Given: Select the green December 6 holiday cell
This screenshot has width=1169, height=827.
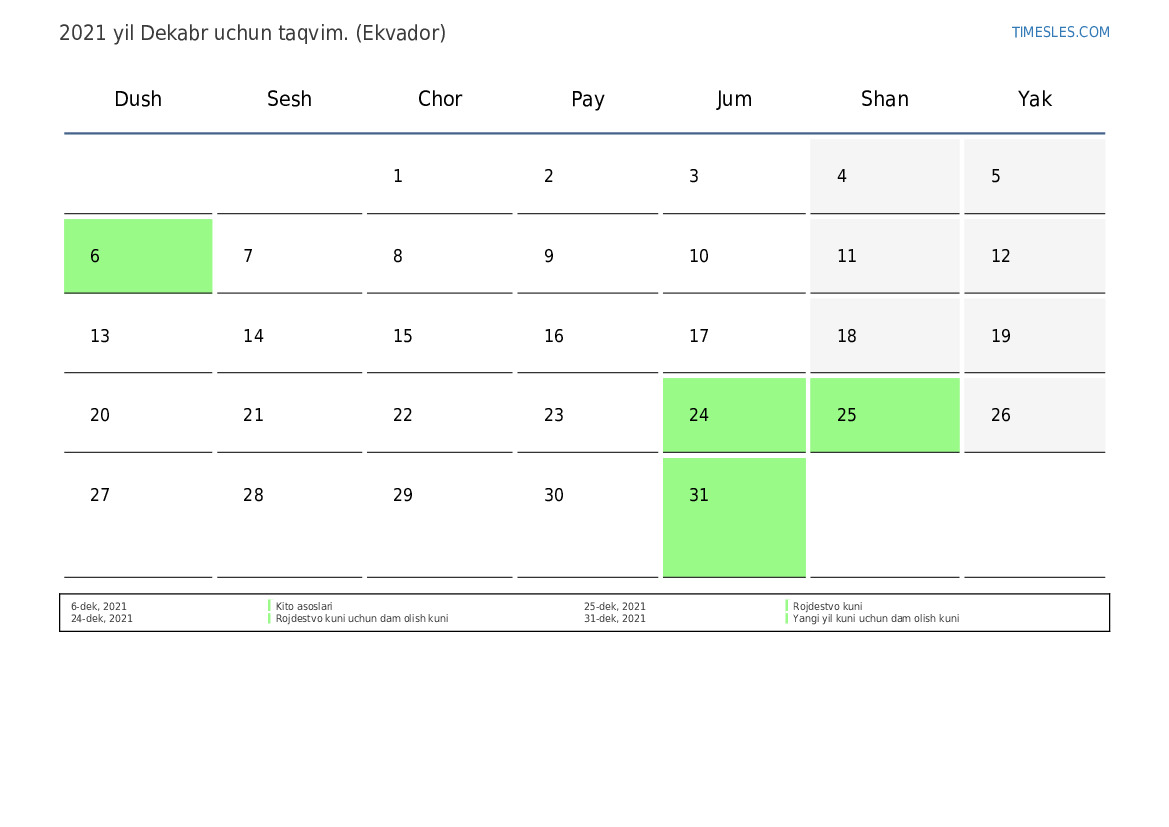Looking at the screenshot, I should pyautogui.click(x=138, y=256).
